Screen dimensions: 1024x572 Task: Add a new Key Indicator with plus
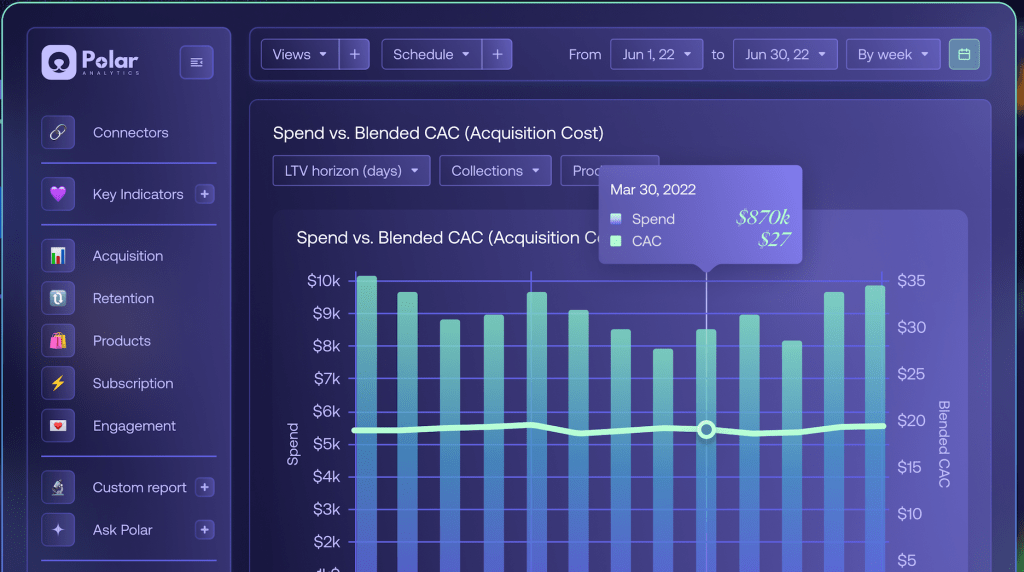[204, 194]
